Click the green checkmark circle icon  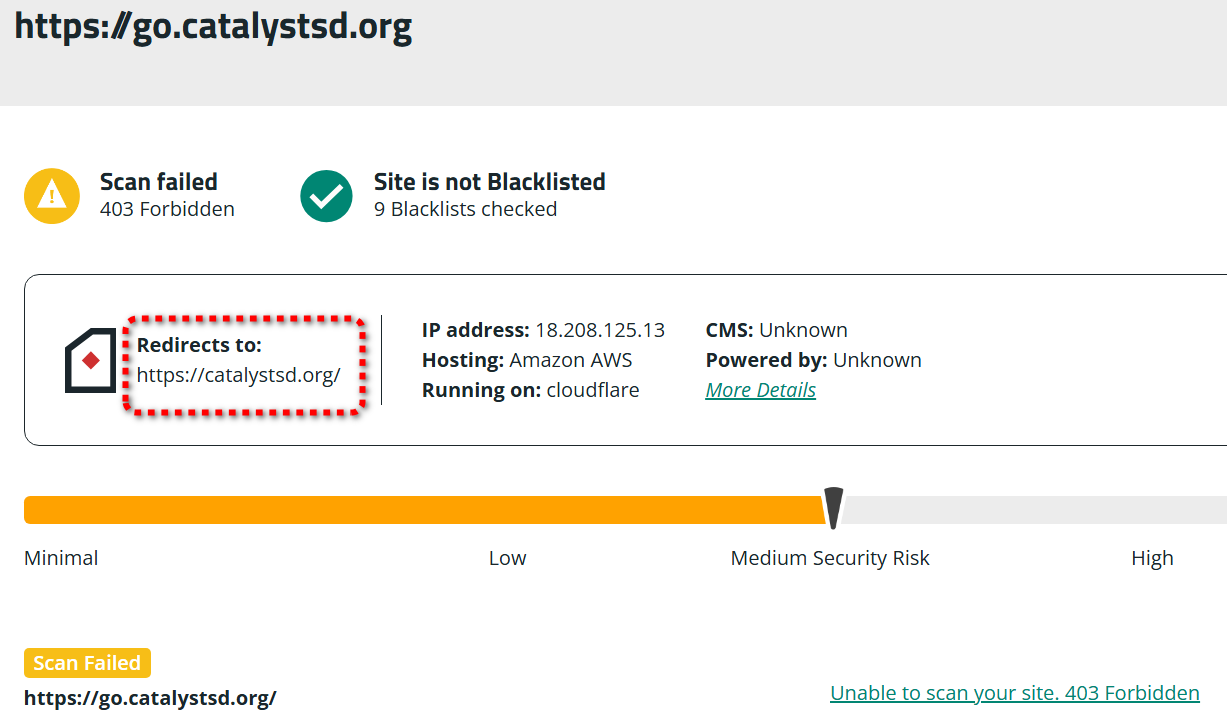[326, 196]
